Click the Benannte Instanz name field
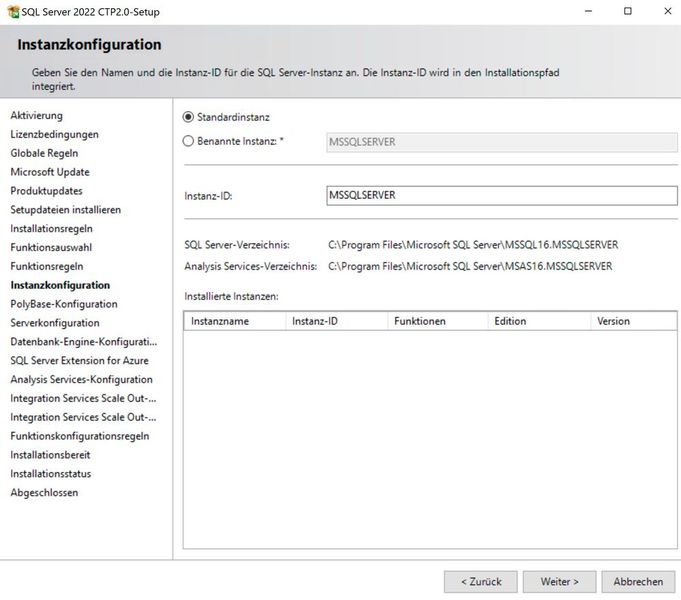This screenshot has width=681, height=600. pyautogui.click(x=502, y=142)
